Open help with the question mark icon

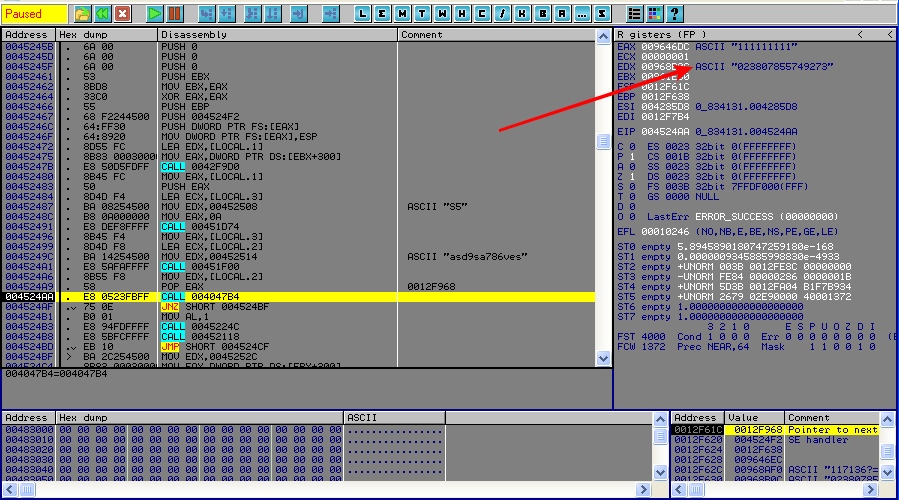tap(674, 13)
